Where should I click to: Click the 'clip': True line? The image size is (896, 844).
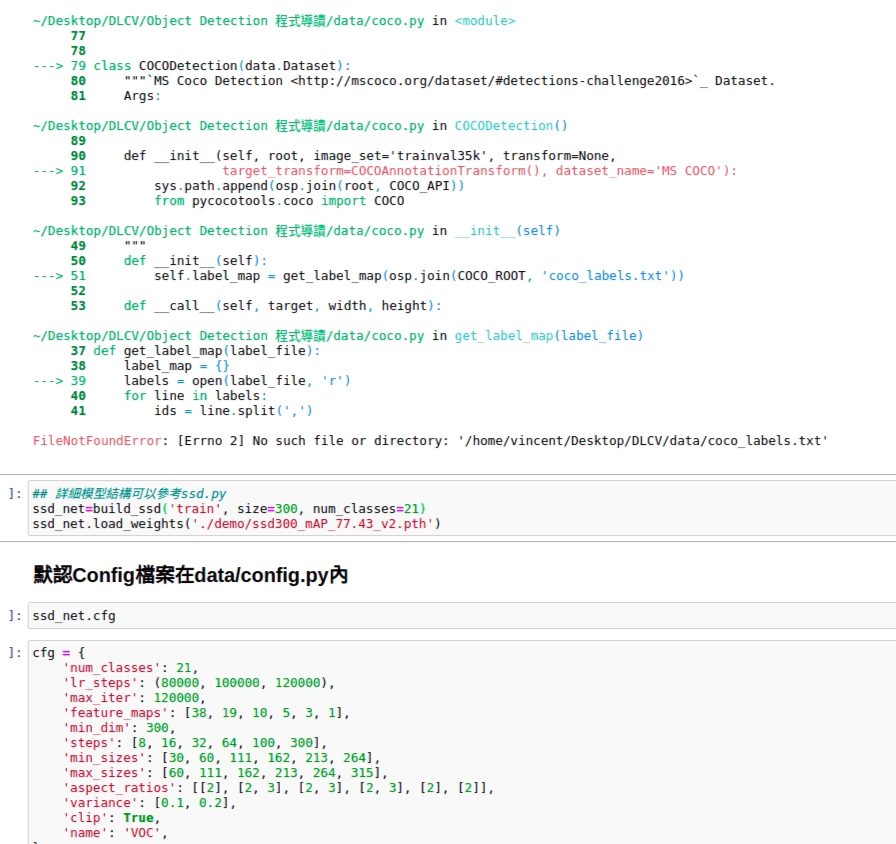click(111, 818)
